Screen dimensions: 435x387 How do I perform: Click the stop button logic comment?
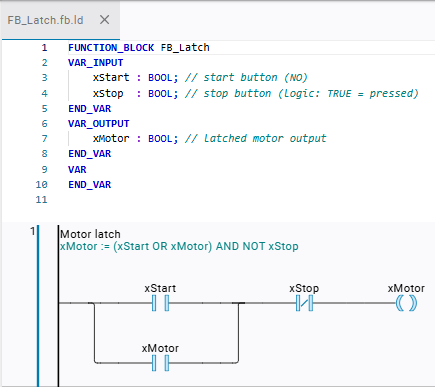pos(302,93)
